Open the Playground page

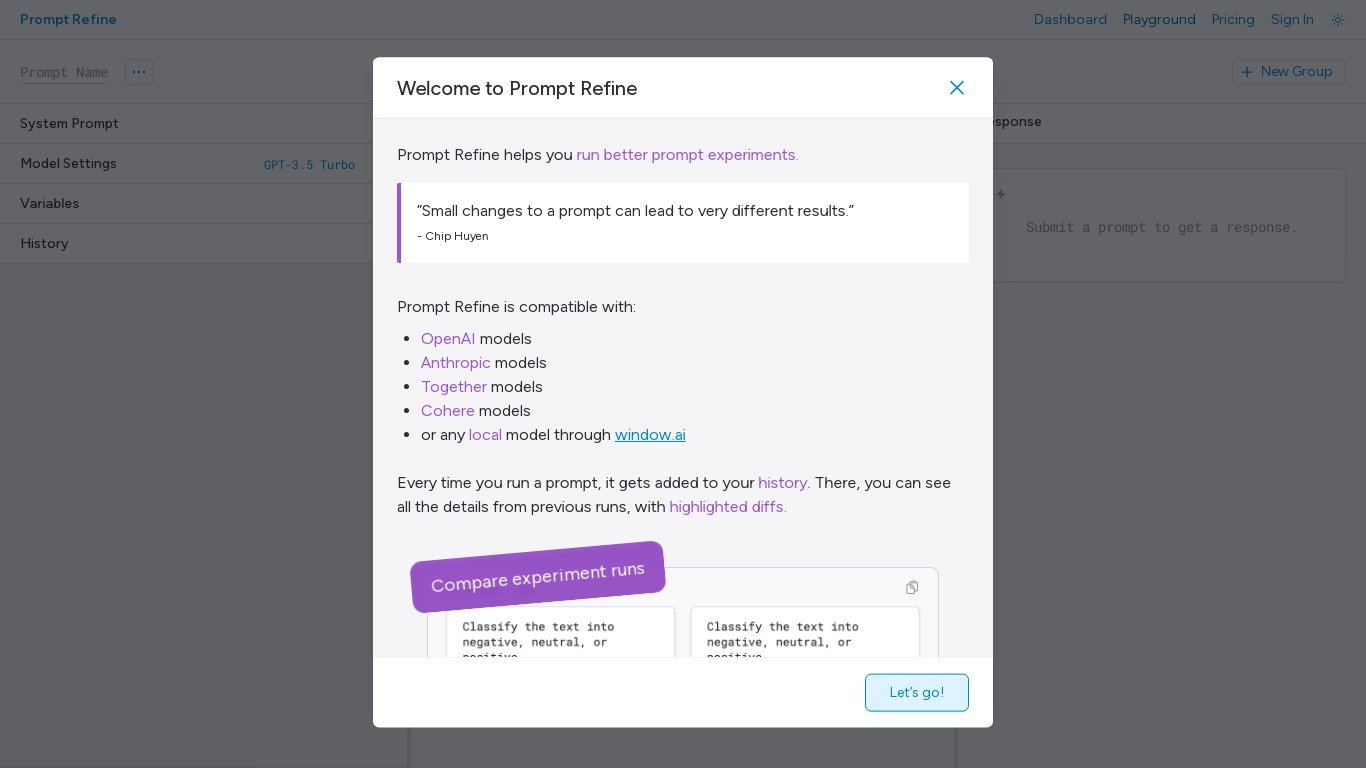(1159, 20)
